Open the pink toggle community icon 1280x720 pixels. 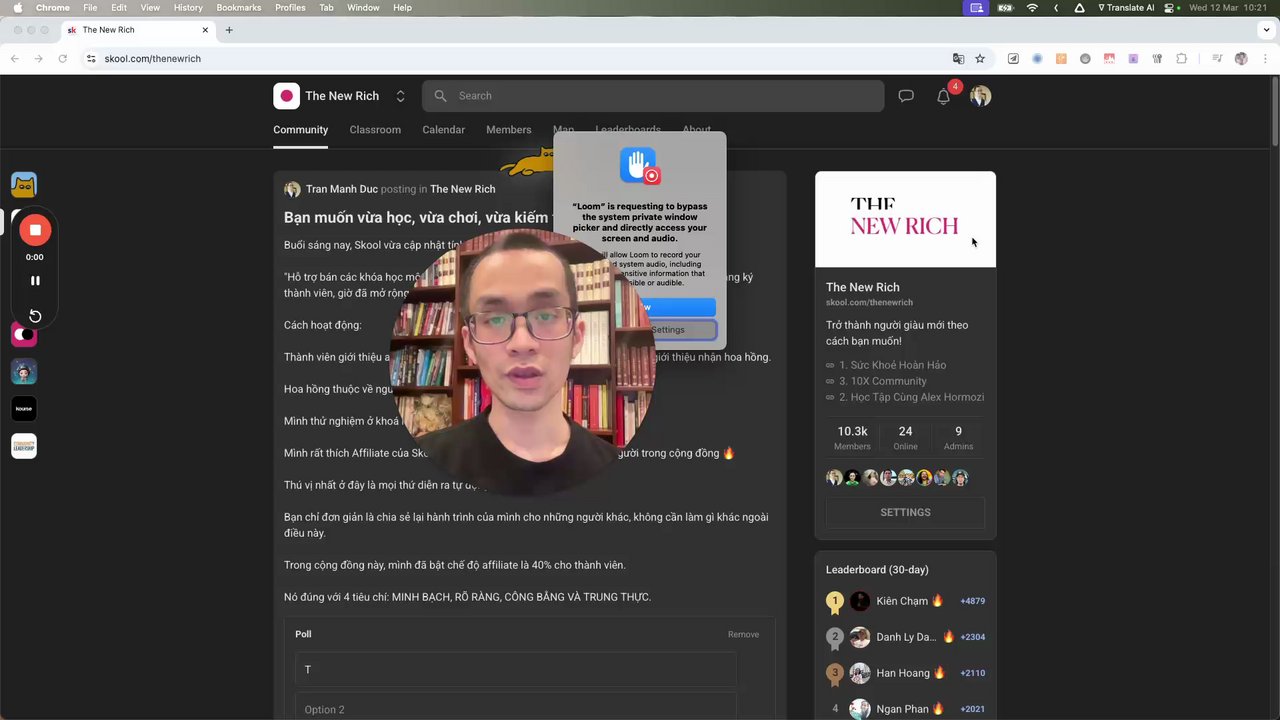(x=24, y=335)
